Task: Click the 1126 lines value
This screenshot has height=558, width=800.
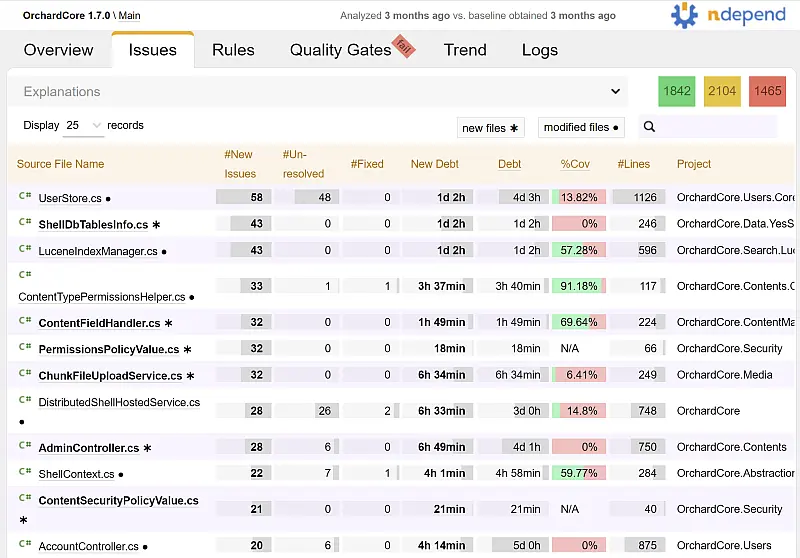Action: click(645, 197)
